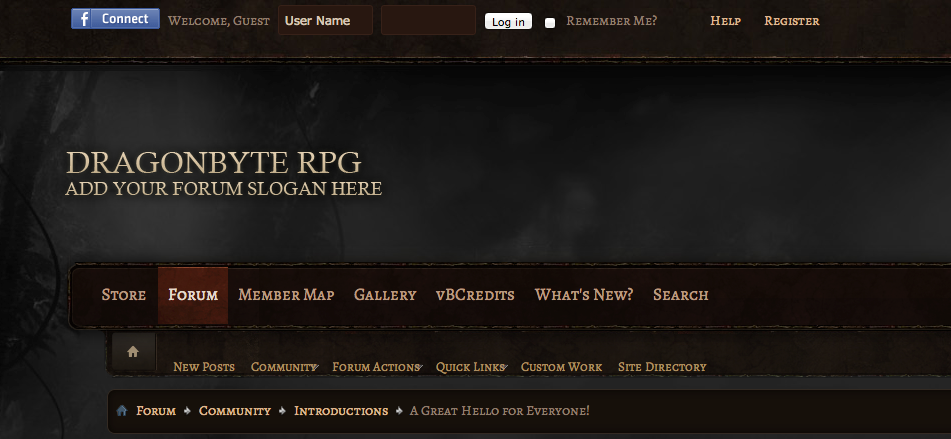Open the Help link
Viewport: 951px width, 439px height.
725,21
